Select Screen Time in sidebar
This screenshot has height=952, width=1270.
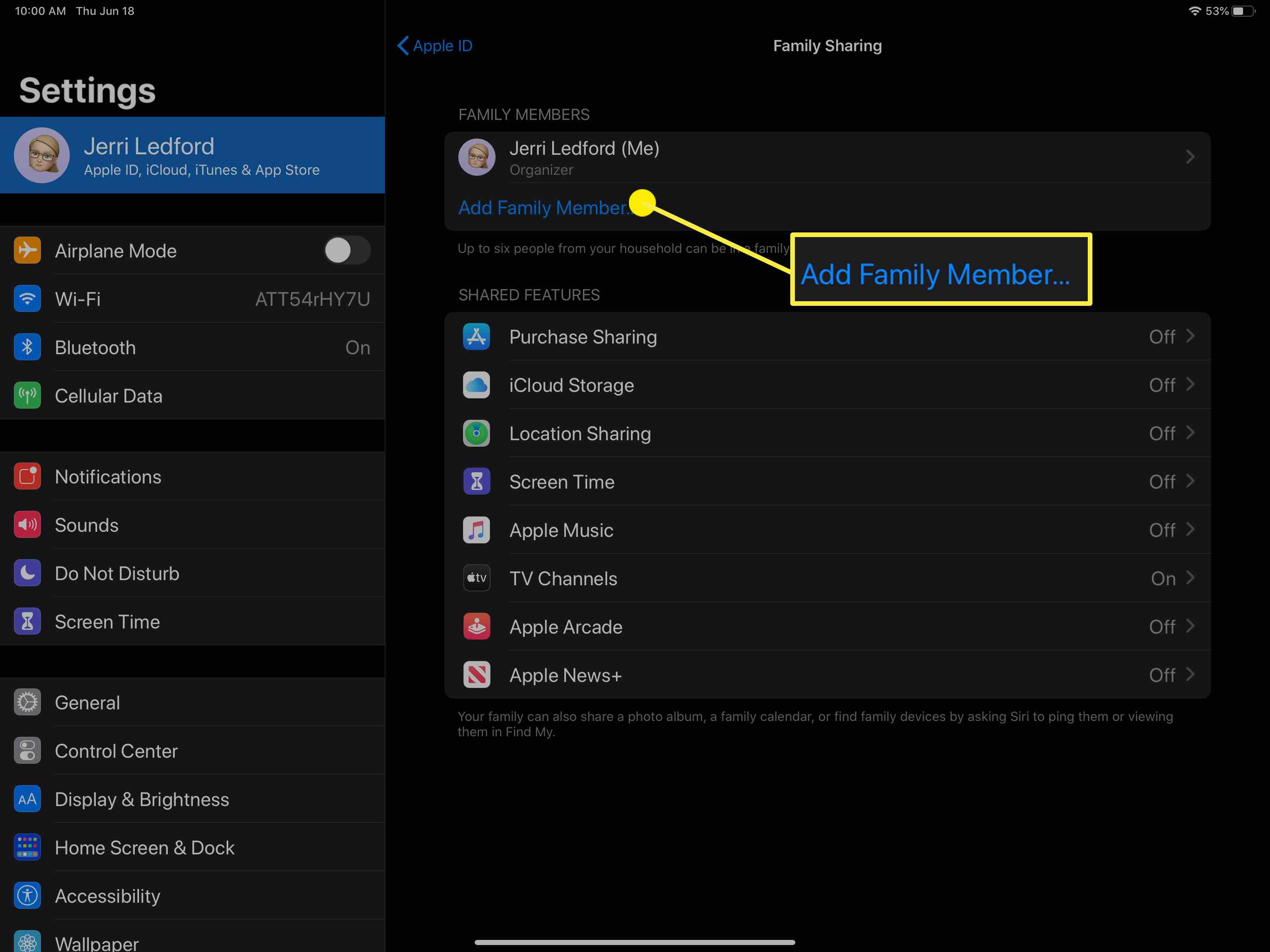108,622
